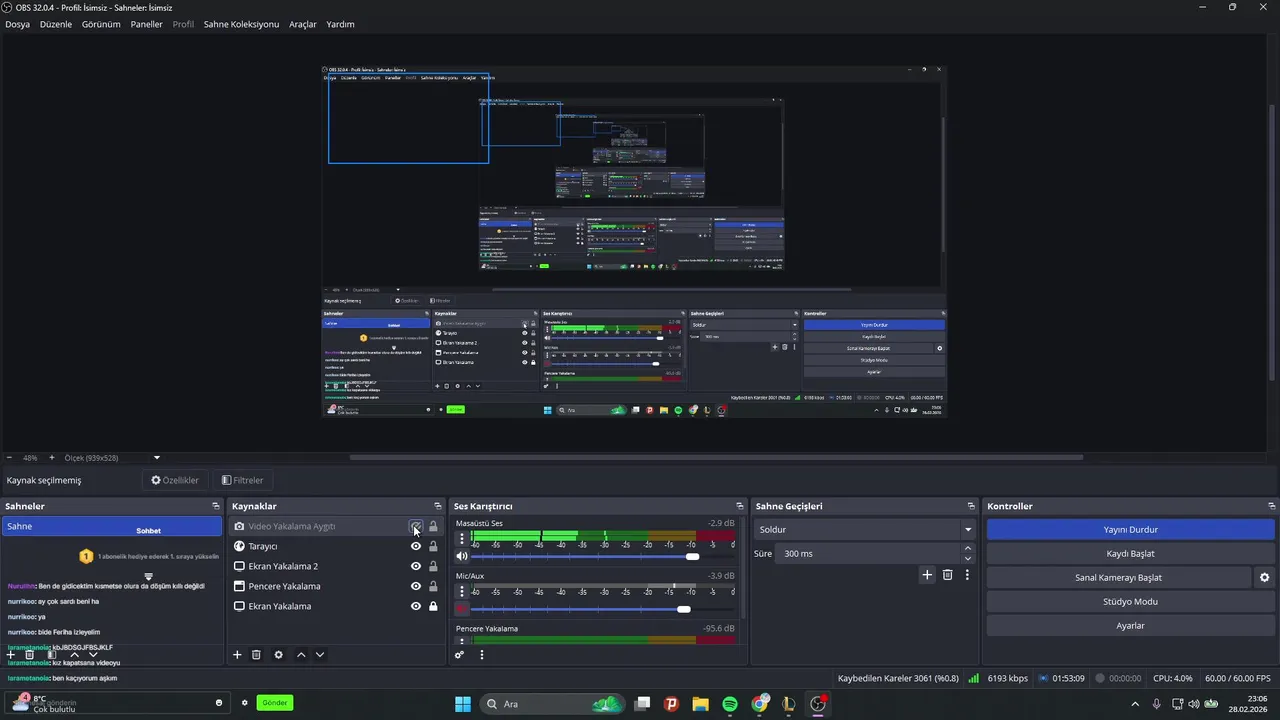Hide the Pencere Yakalama source
The image size is (1280, 720).
point(416,586)
